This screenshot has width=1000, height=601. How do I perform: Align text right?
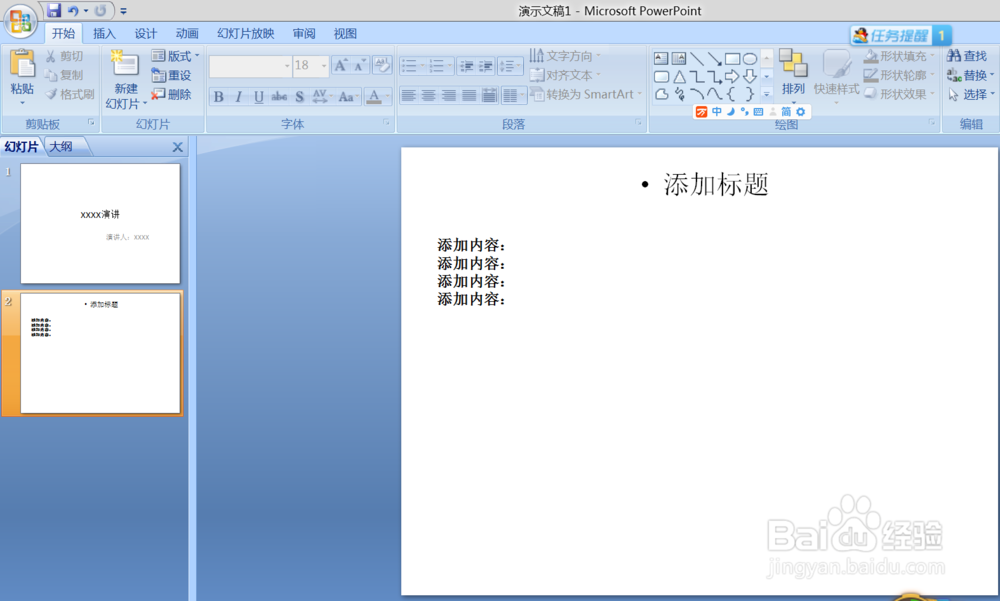[x=449, y=96]
